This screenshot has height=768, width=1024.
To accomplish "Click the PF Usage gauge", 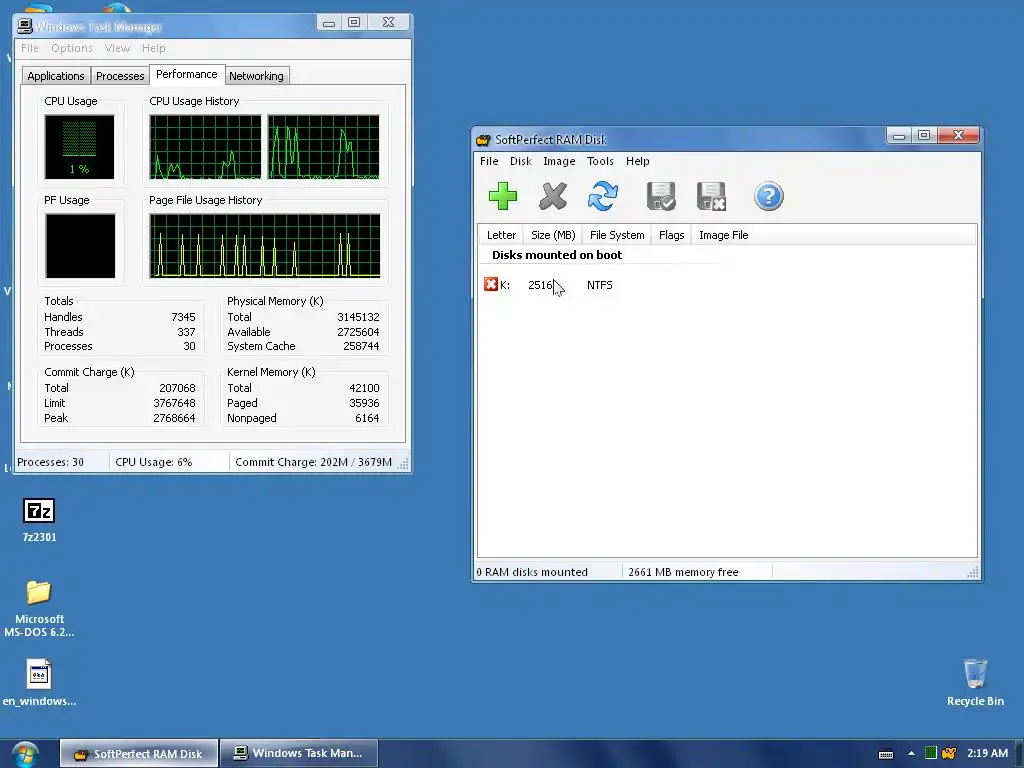I will [x=80, y=246].
